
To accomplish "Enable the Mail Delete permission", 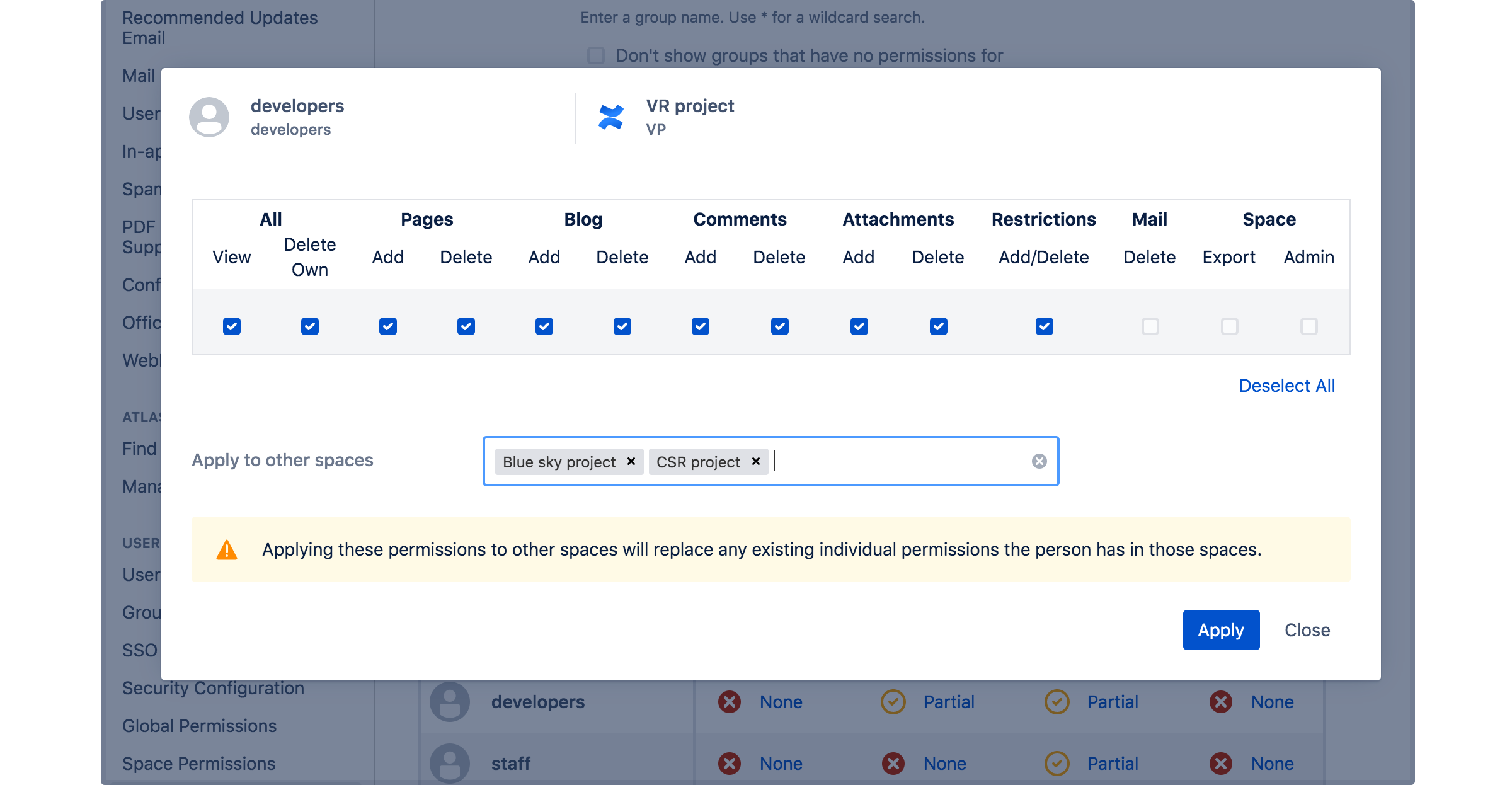I will (x=1150, y=326).
